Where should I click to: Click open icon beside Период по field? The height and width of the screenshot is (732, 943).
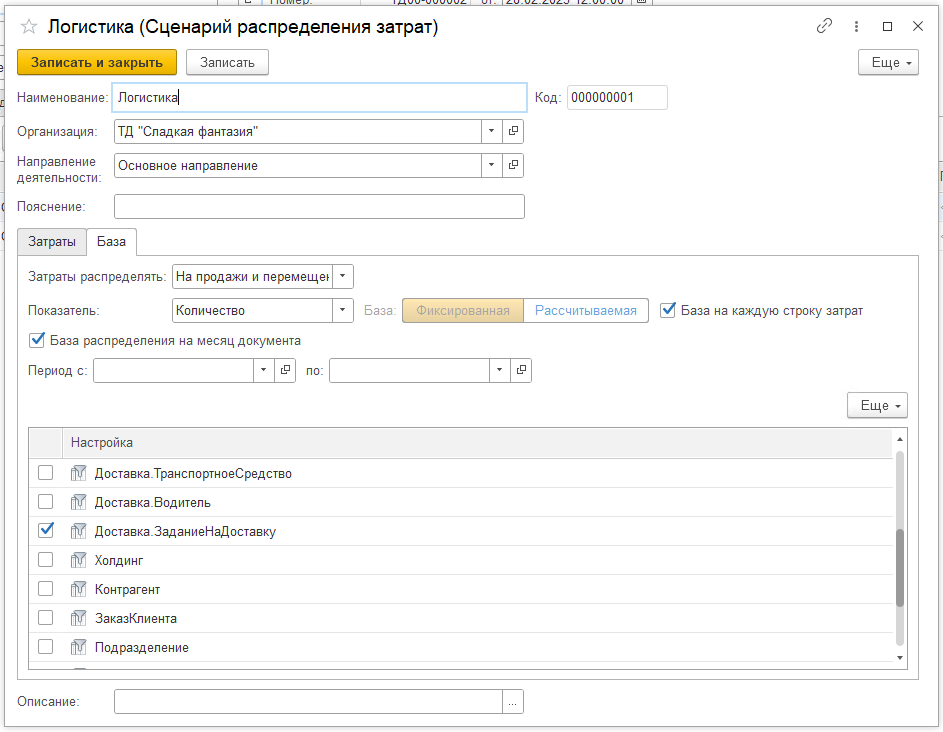pyautogui.click(x=521, y=370)
